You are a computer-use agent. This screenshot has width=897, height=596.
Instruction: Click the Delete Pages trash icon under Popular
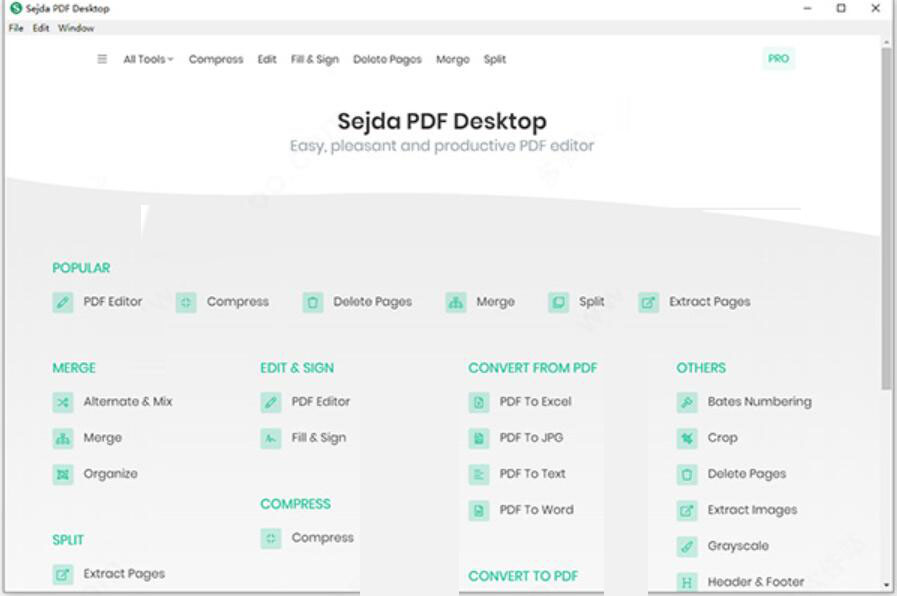click(313, 302)
